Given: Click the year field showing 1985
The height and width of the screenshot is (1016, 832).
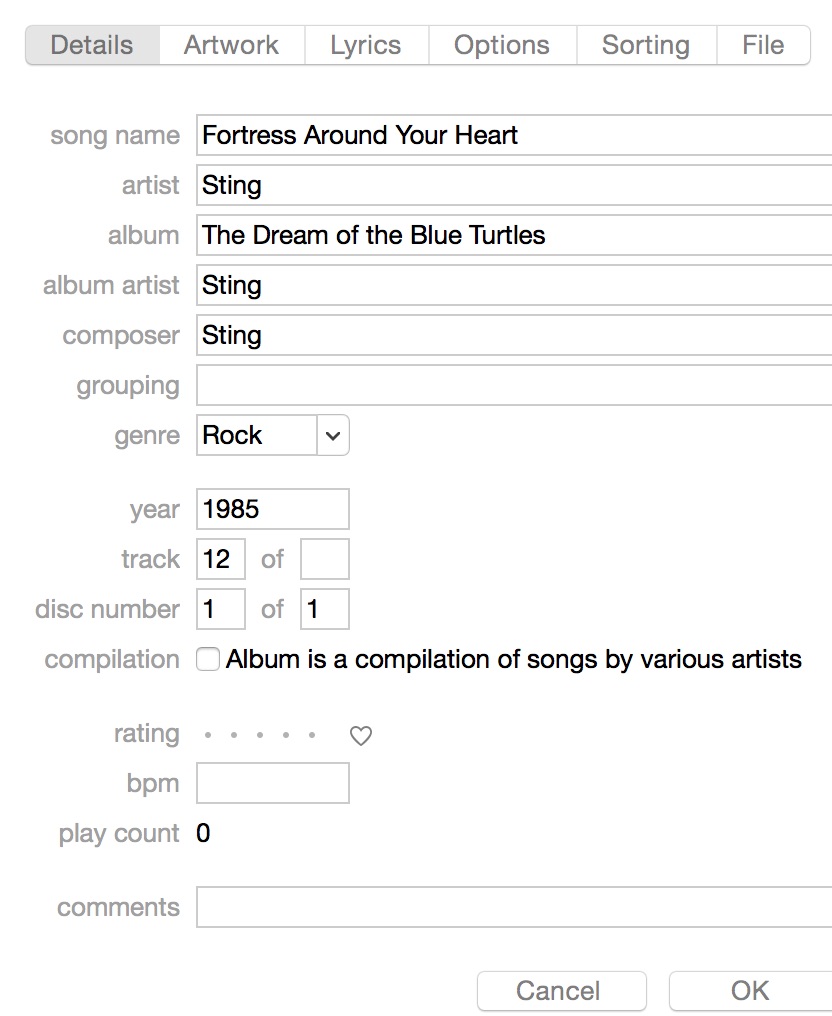Looking at the screenshot, I should pyautogui.click(x=273, y=509).
